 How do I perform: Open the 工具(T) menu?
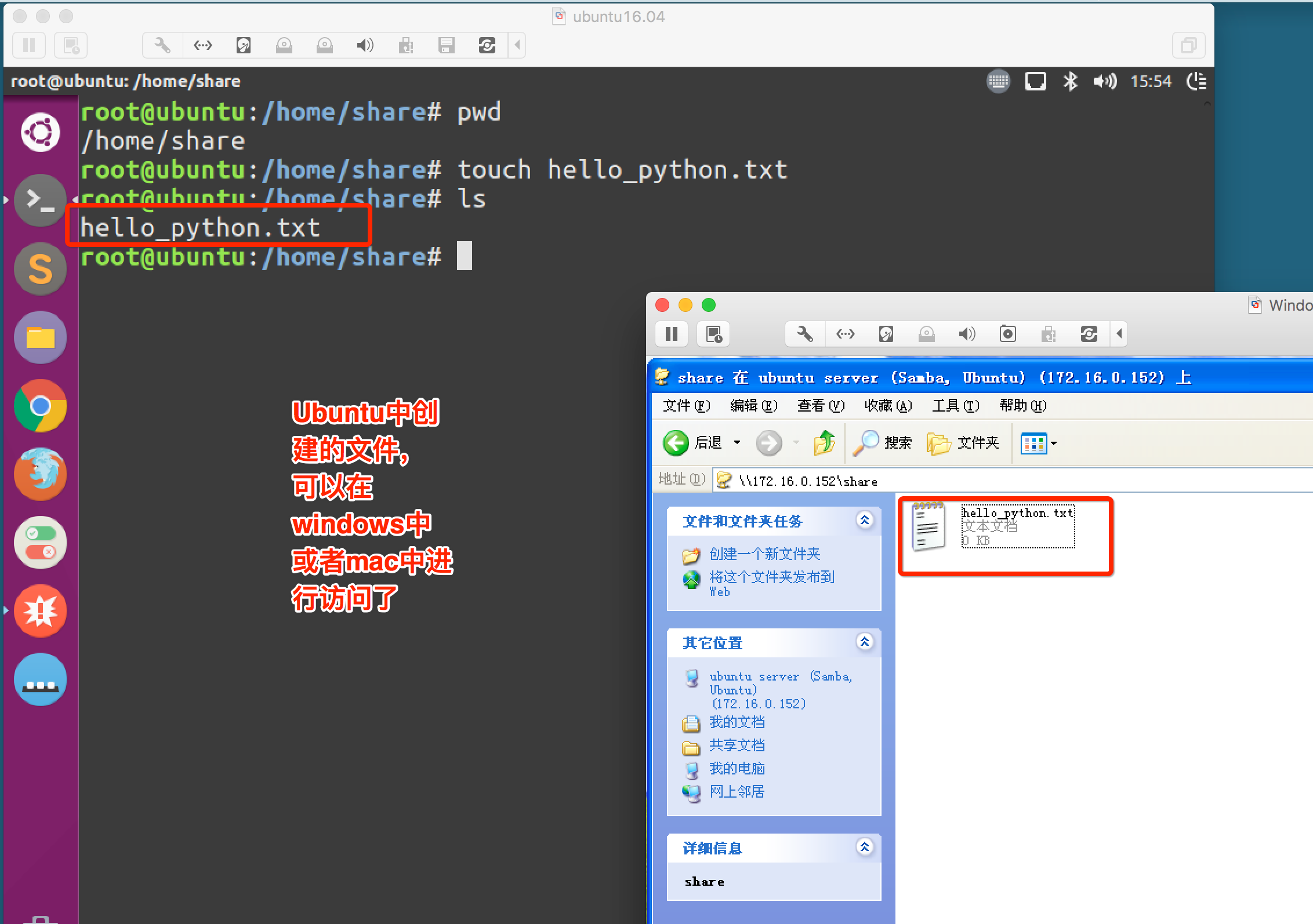pyautogui.click(x=955, y=406)
